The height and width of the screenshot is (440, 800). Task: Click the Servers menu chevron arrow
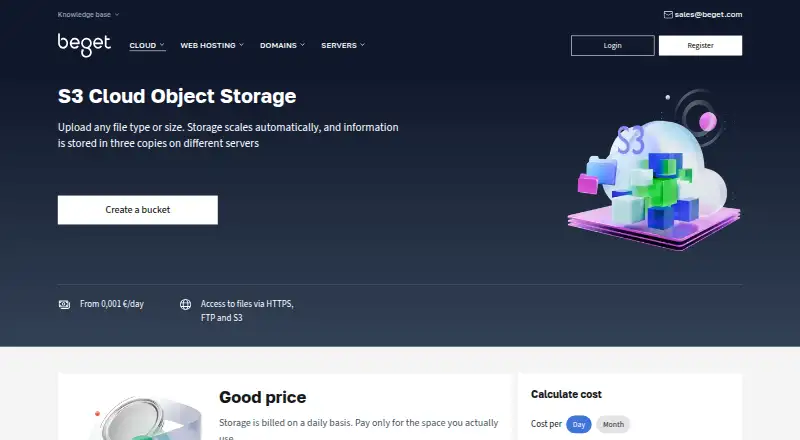tap(362, 45)
